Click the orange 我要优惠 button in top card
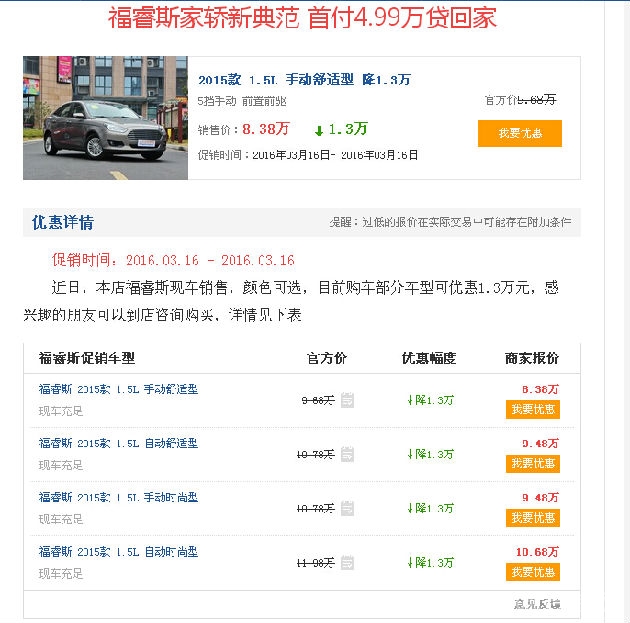 [520, 133]
